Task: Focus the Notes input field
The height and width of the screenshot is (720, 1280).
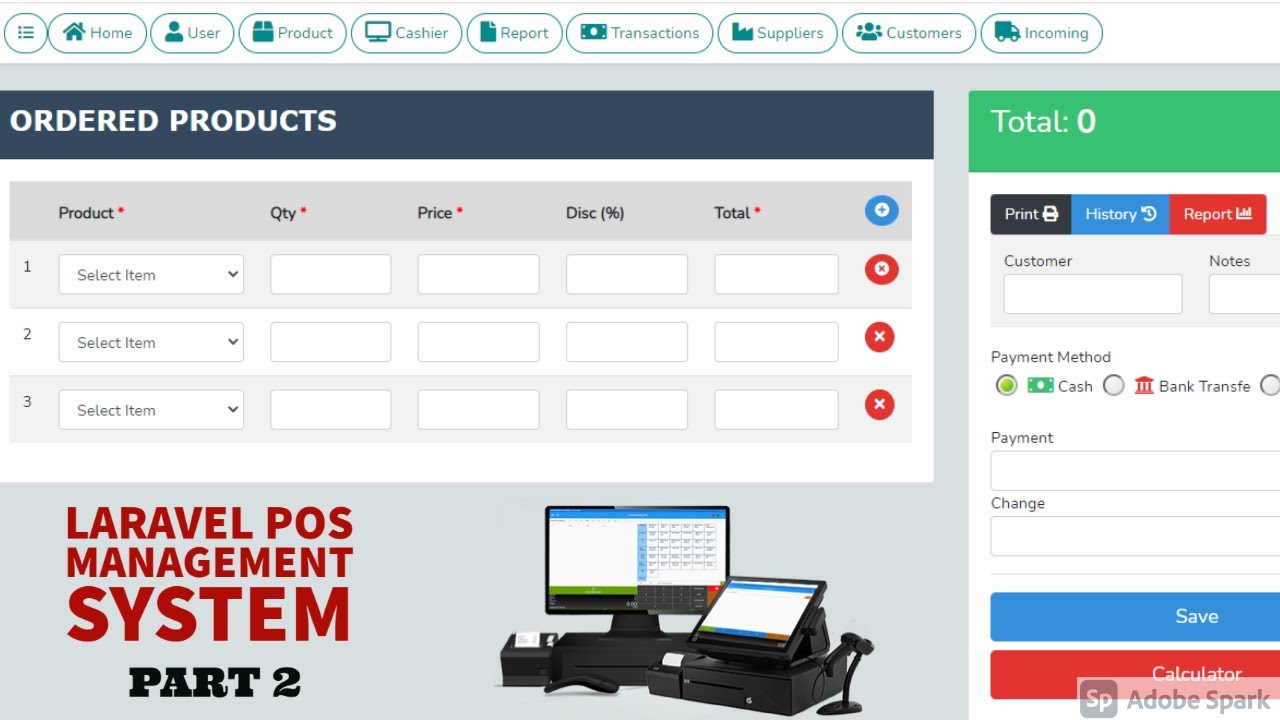Action: click(1244, 295)
